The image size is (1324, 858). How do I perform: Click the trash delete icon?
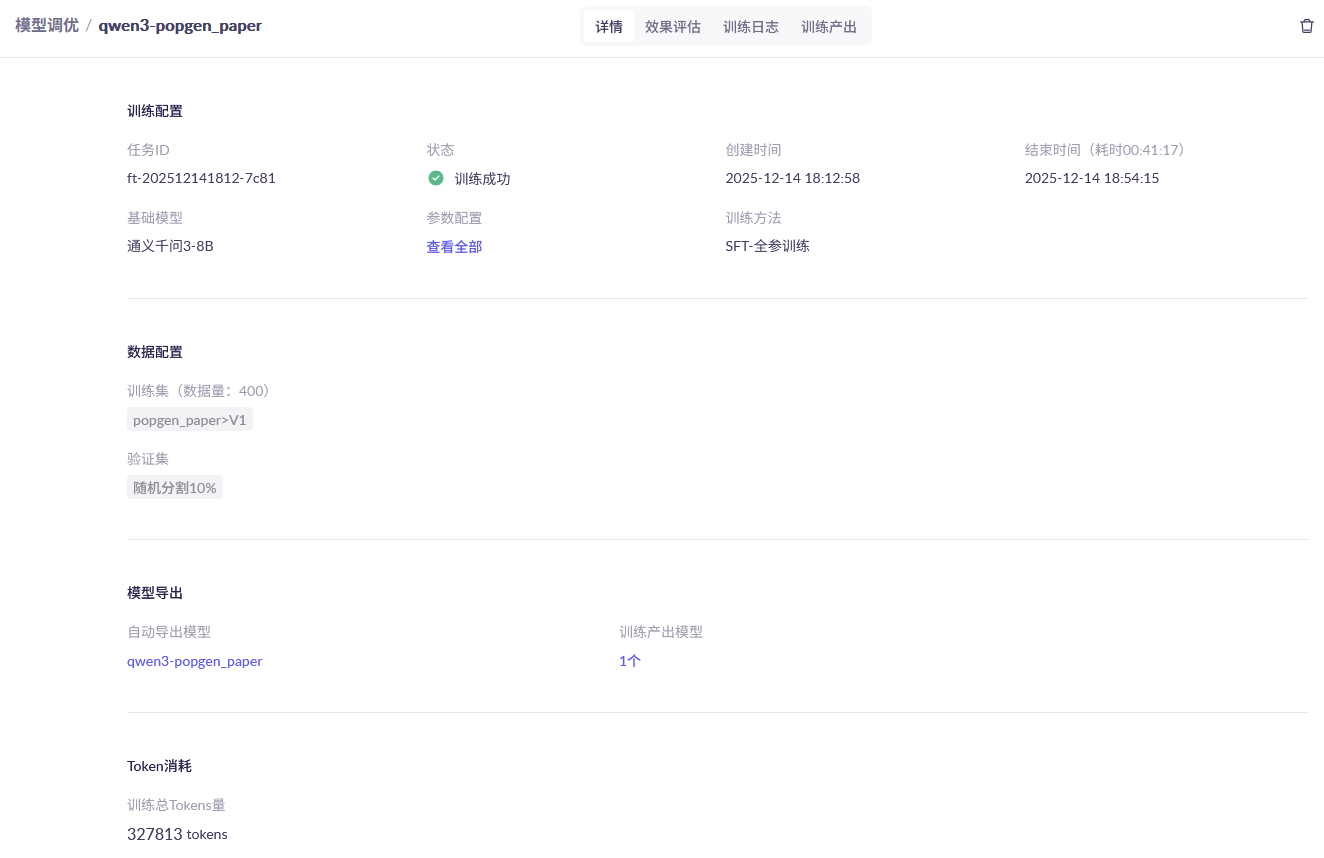1306,26
